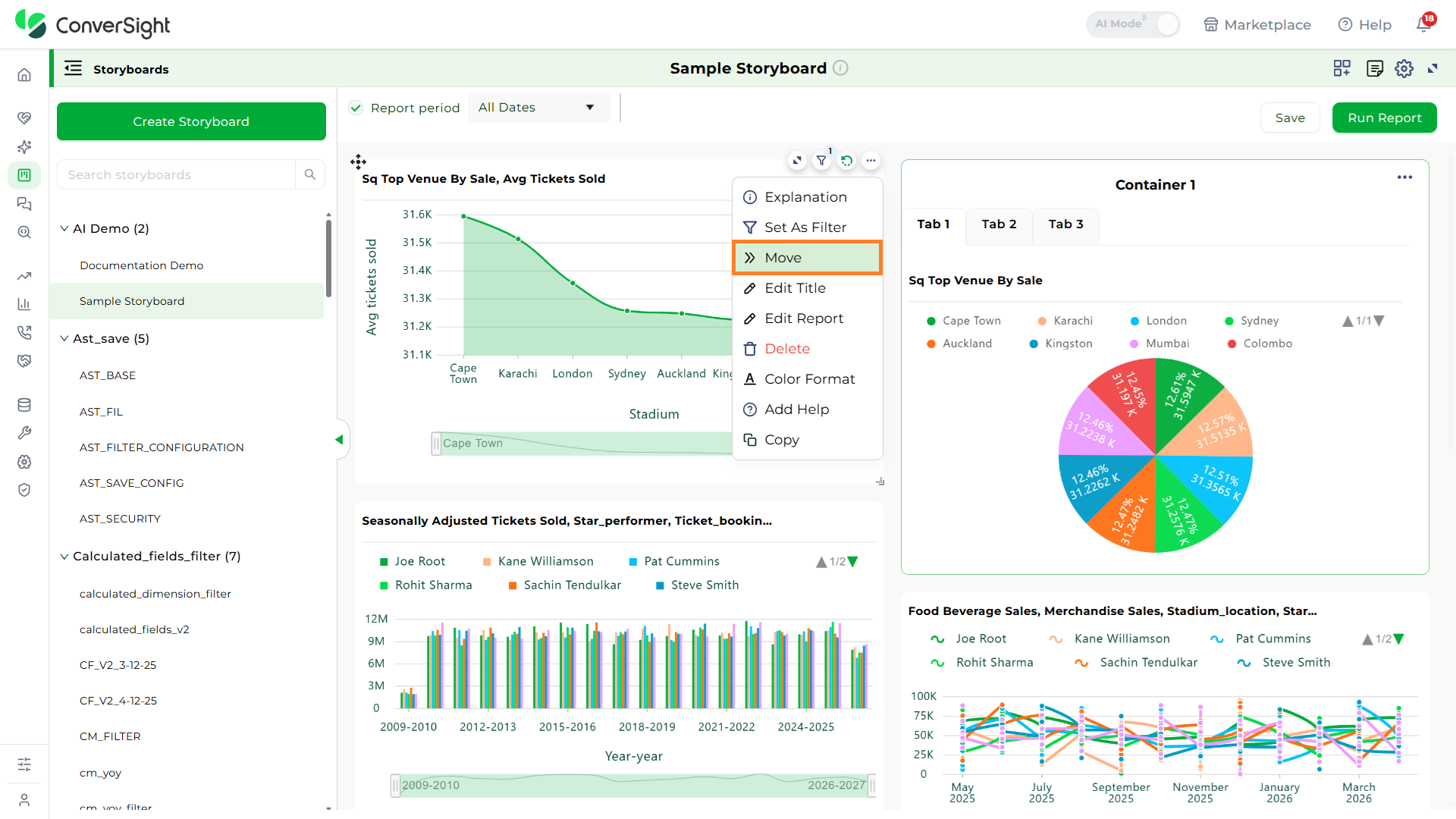Viewport: 1456px width, 819px height.
Task: Open the Marketplace link
Action: [1257, 24]
